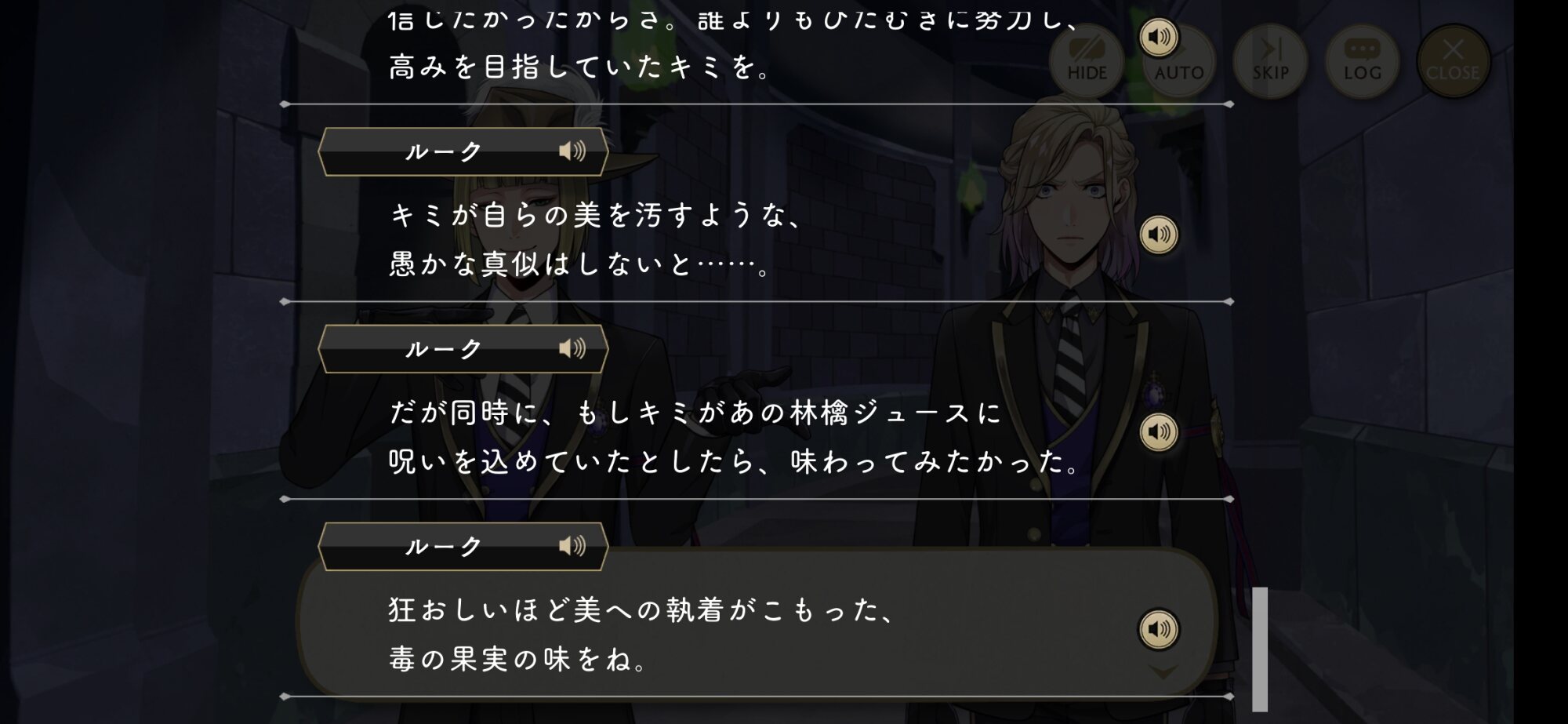Play voice for topmost dialogue entry
This screenshot has height=724, width=1568.
pyautogui.click(x=1159, y=37)
